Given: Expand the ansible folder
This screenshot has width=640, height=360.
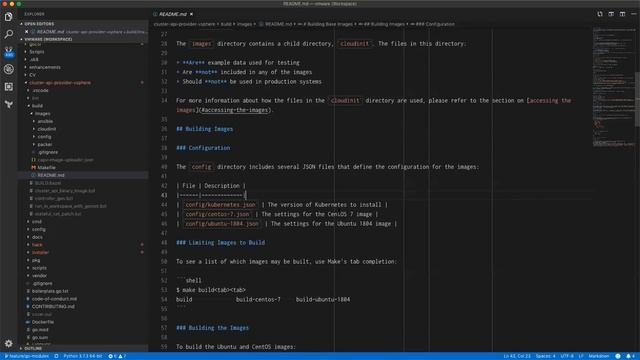Looking at the screenshot, I should coord(45,121).
